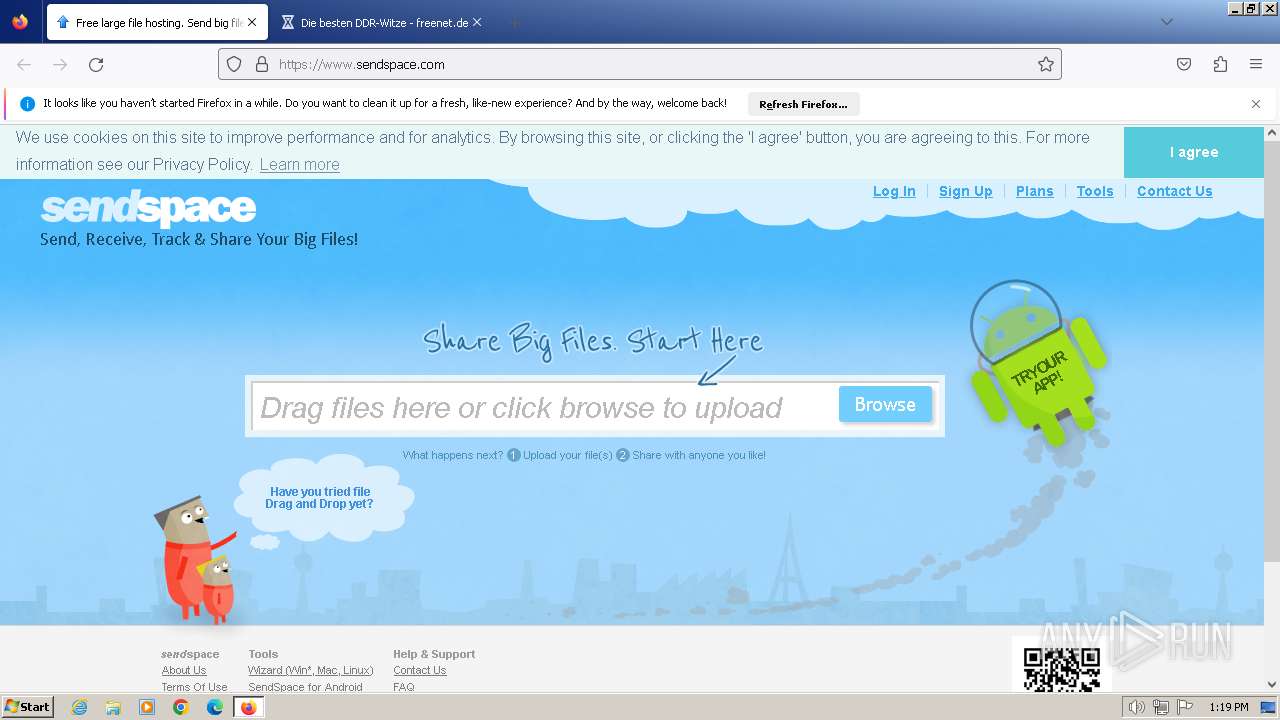Click the drag files upload field
The image size is (1280, 720).
(x=543, y=407)
